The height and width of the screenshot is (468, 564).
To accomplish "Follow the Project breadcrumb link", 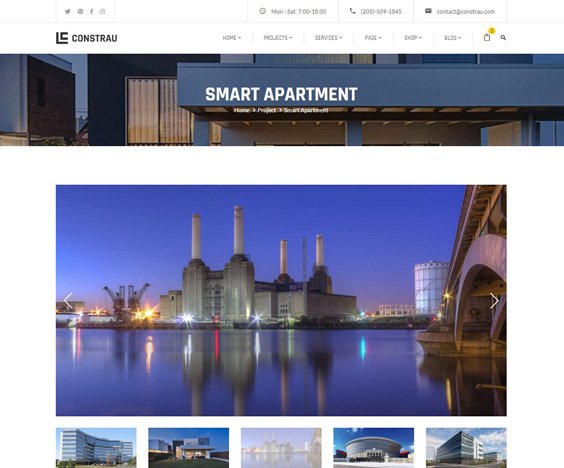I will click(267, 110).
